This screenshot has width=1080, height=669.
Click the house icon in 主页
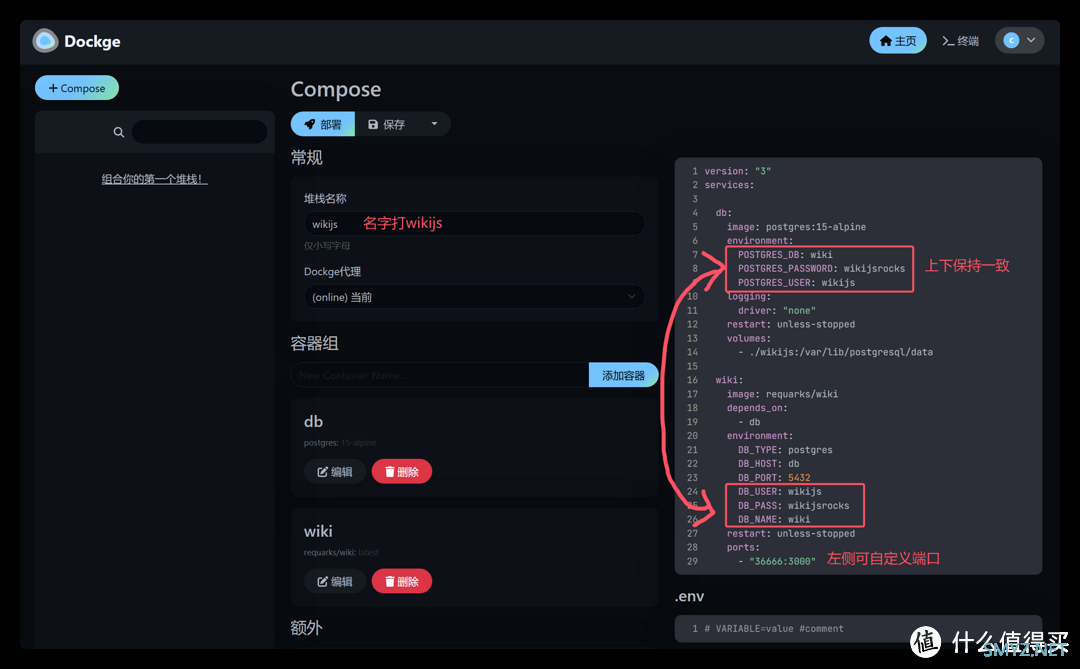tap(886, 41)
